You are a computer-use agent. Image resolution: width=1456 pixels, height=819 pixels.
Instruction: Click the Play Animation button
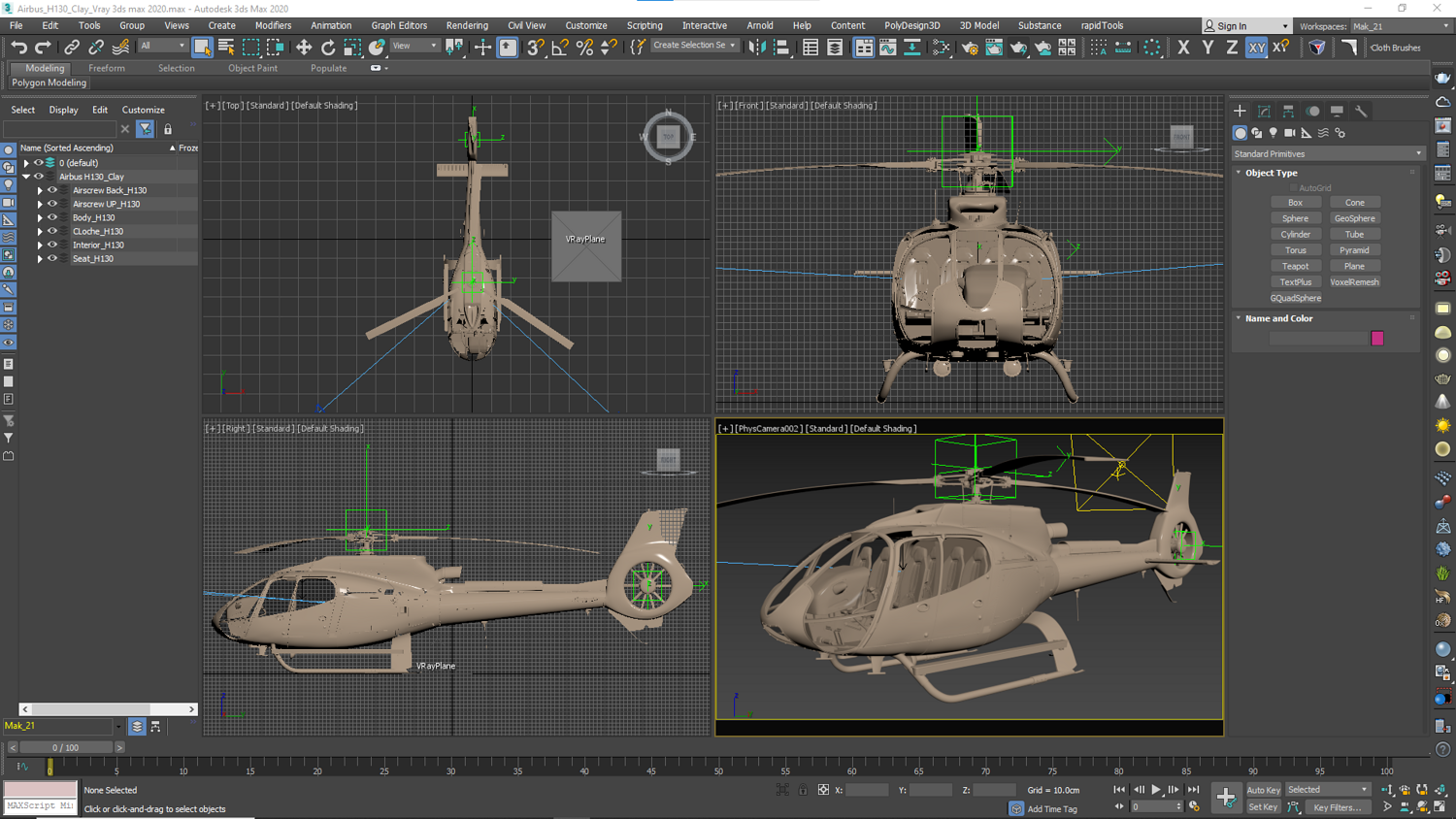pos(1155,790)
